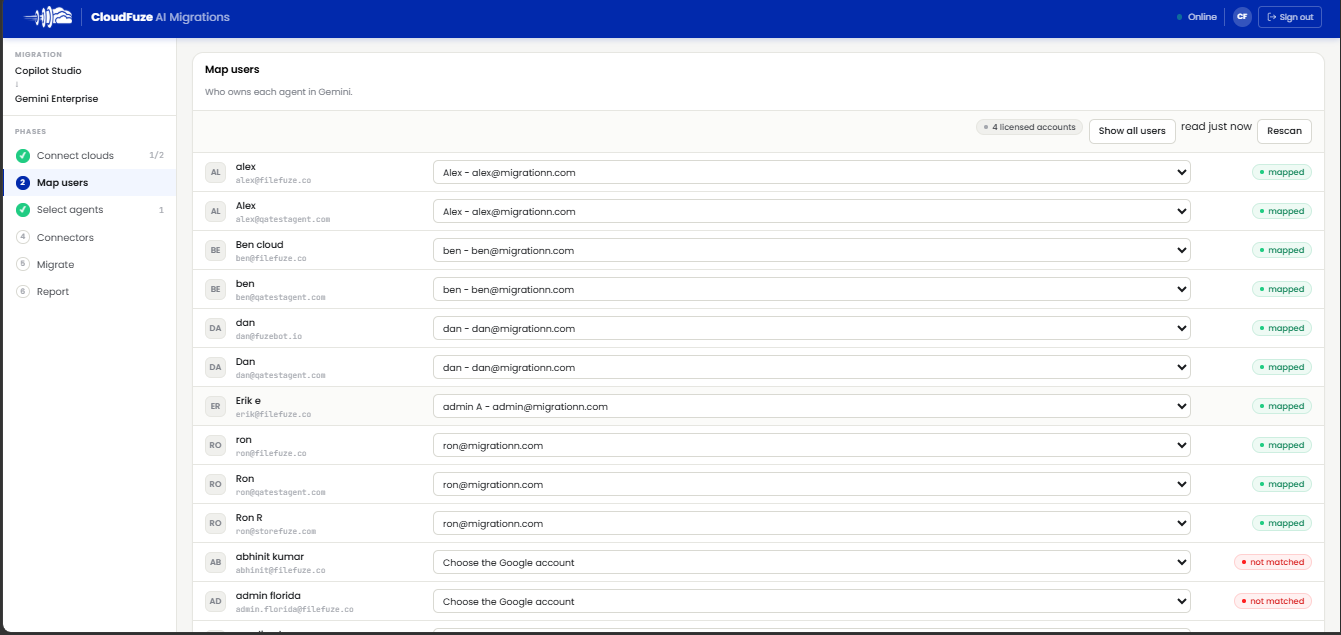Open the Select agents phase
The width and height of the screenshot is (1341, 635).
89,210
